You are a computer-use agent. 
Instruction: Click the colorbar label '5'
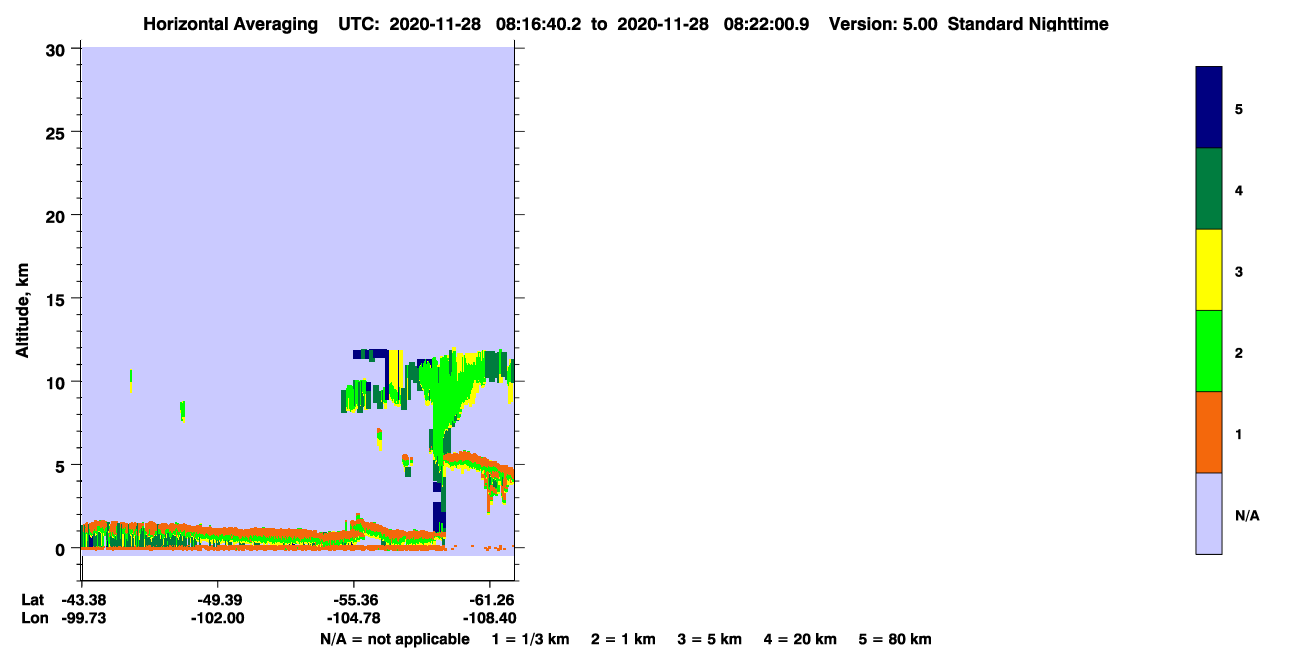[x=1239, y=108]
